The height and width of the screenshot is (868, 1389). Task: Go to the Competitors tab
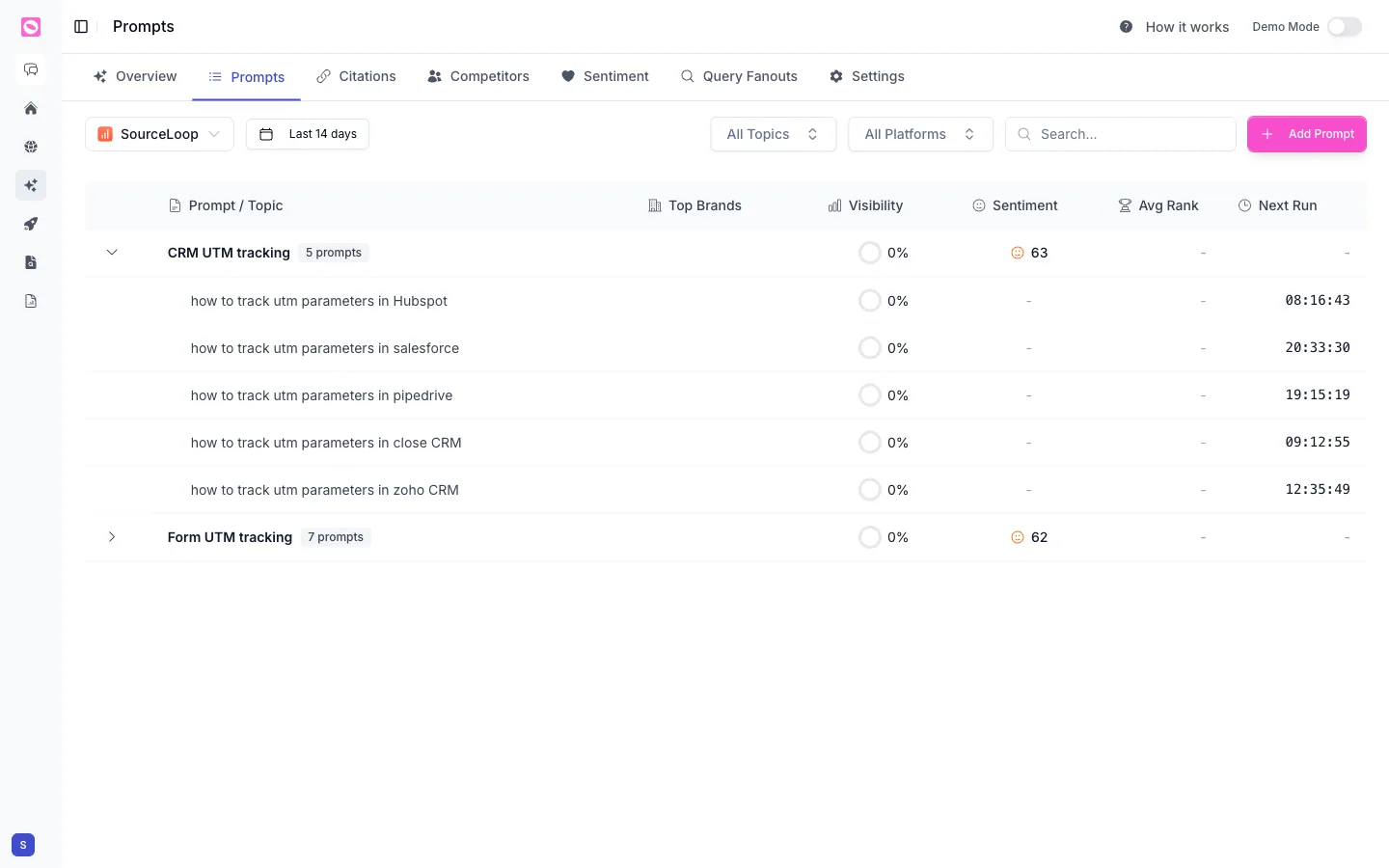click(478, 76)
